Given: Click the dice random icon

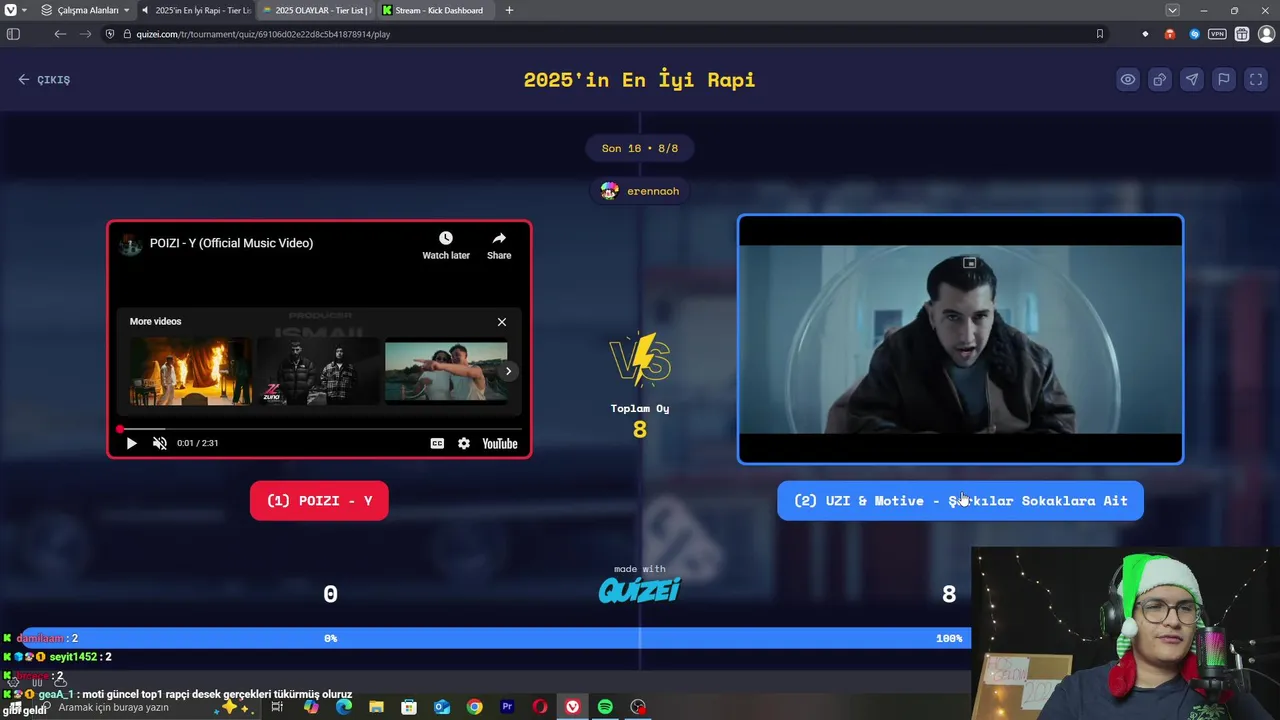Looking at the screenshot, I should coord(1160,80).
